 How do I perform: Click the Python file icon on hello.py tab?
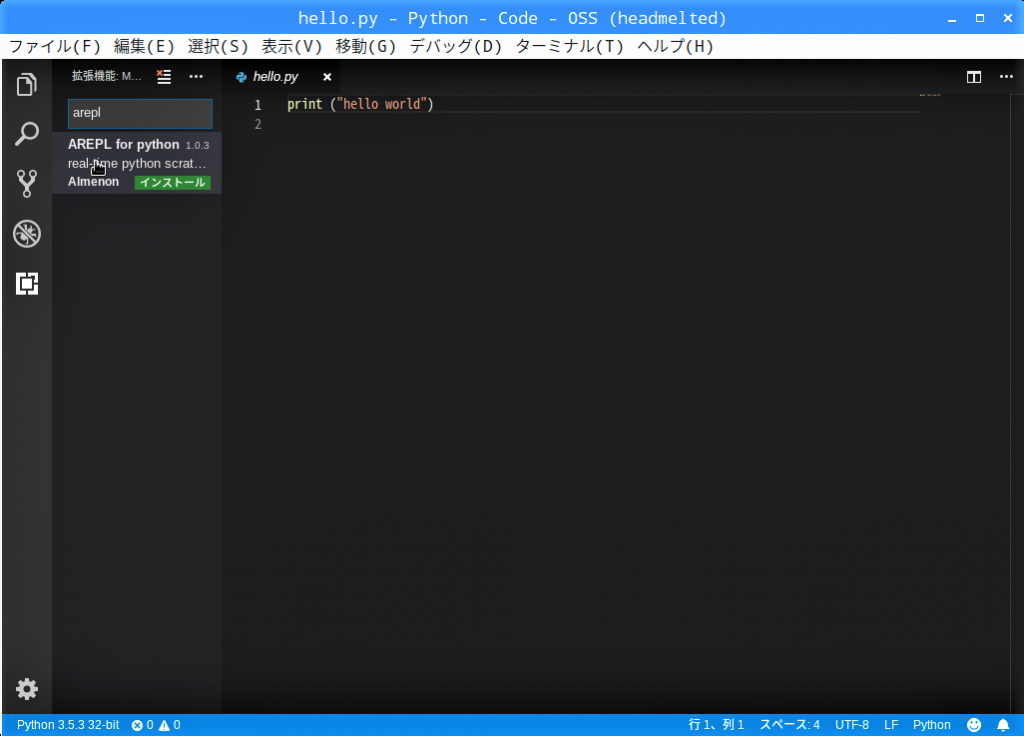pyautogui.click(x=241, y=77)
